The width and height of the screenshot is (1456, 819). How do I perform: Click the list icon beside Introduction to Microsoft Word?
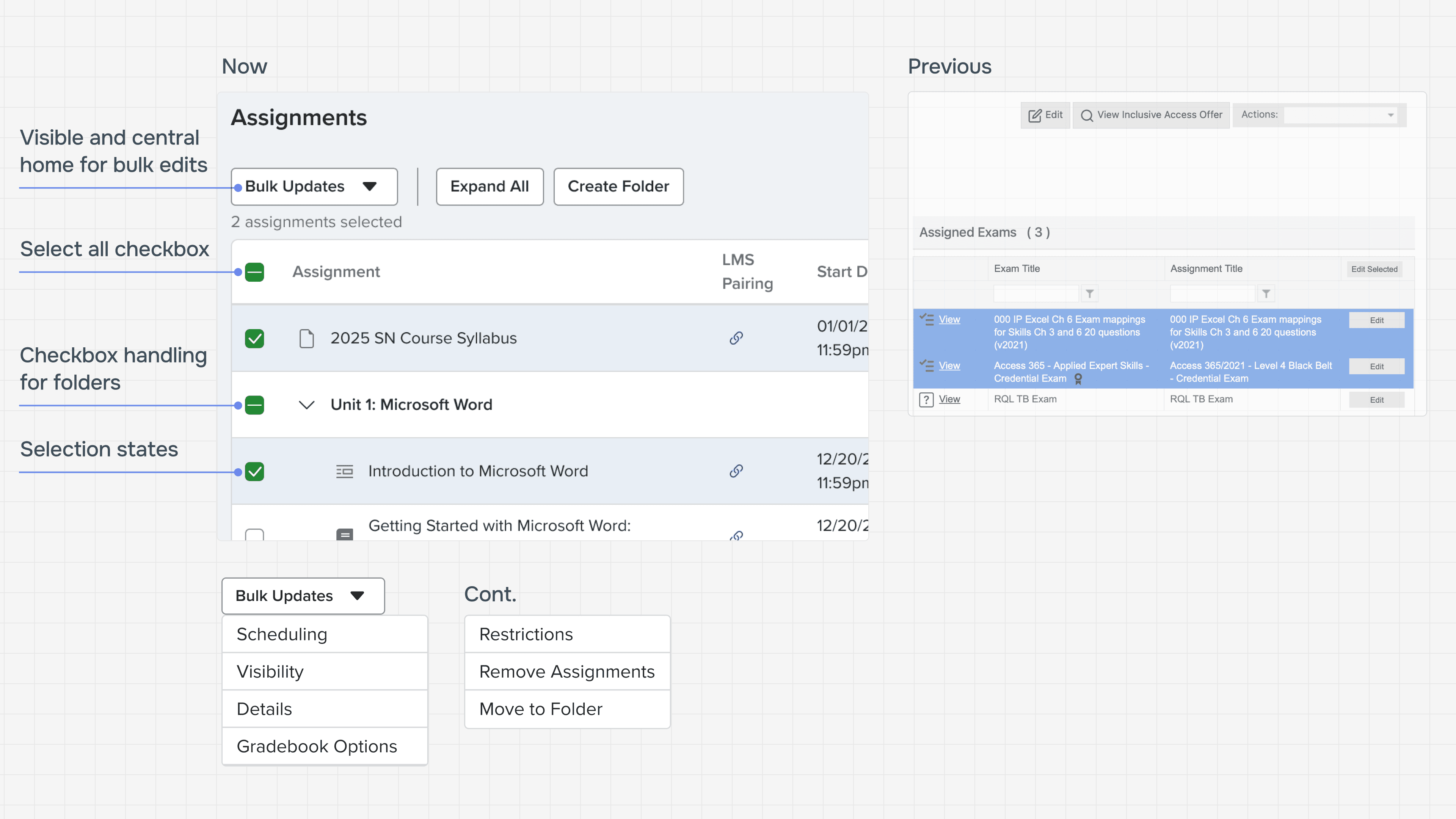(344, 471)
